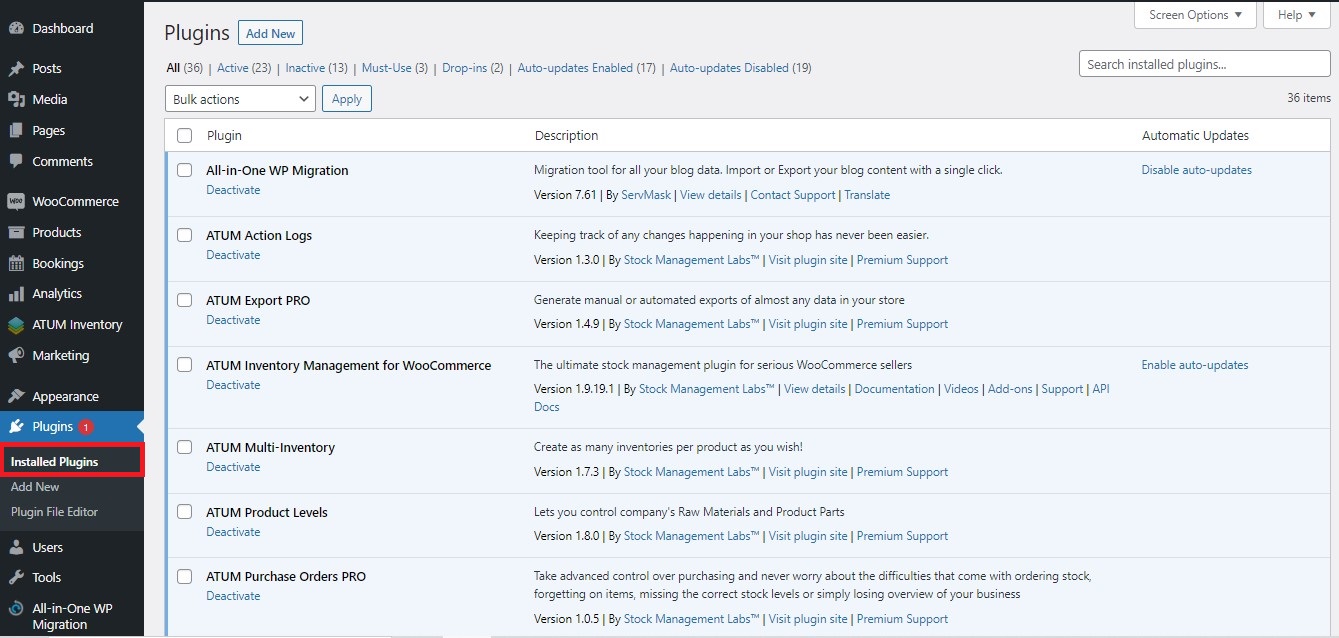This screenshot has height=638, width=1339.
Task: Check the ATUM Purchase Orders PRO checkbox
Action: (184, 576)
